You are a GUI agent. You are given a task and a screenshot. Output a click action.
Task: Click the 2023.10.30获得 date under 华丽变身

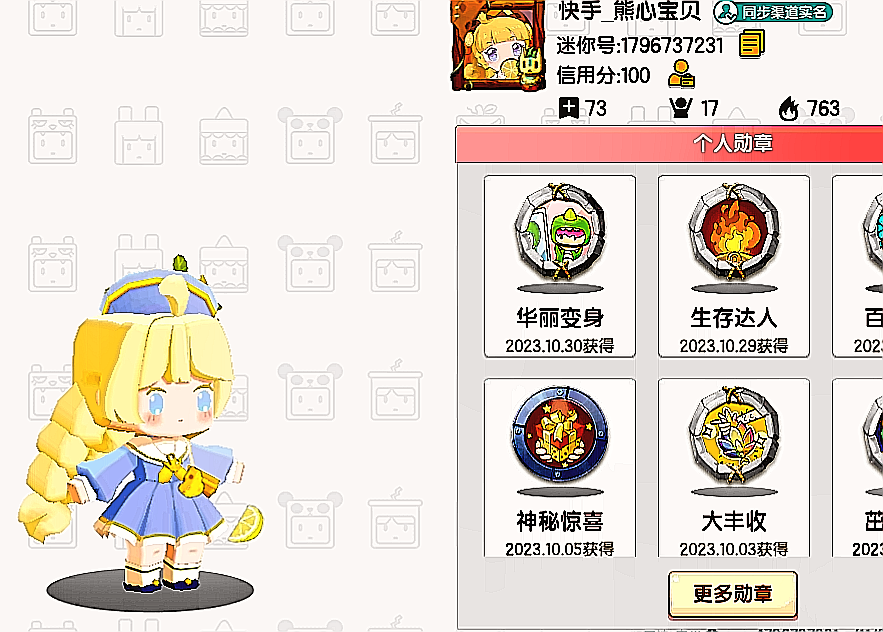tap(560, 345)
